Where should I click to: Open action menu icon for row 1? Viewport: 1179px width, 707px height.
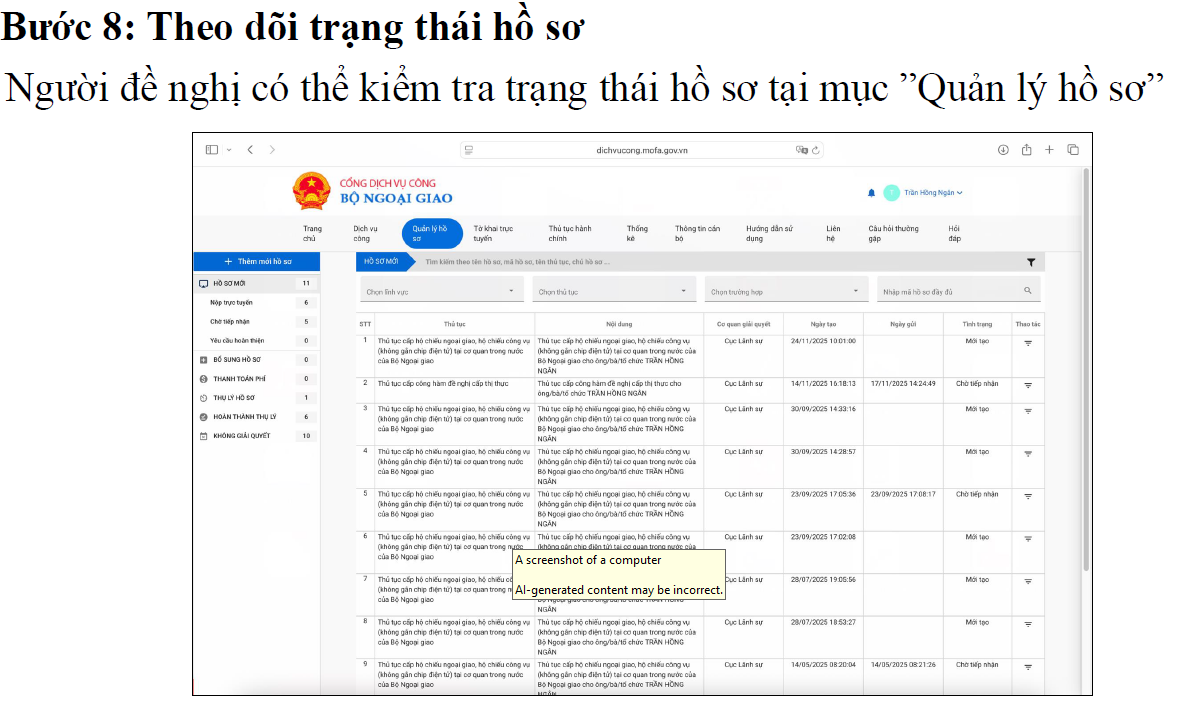click(x=1028, y=343)
